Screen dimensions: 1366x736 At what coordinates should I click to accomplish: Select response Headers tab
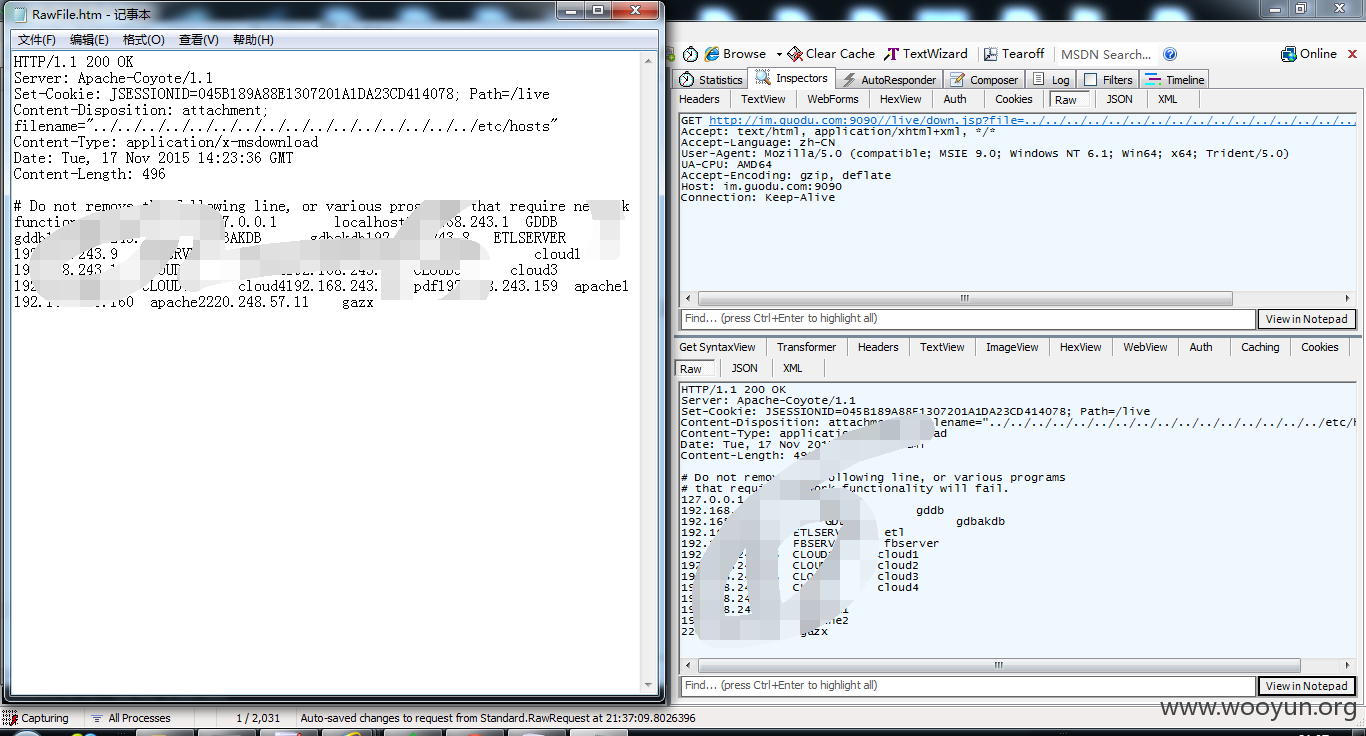click(x=878, y=347)
